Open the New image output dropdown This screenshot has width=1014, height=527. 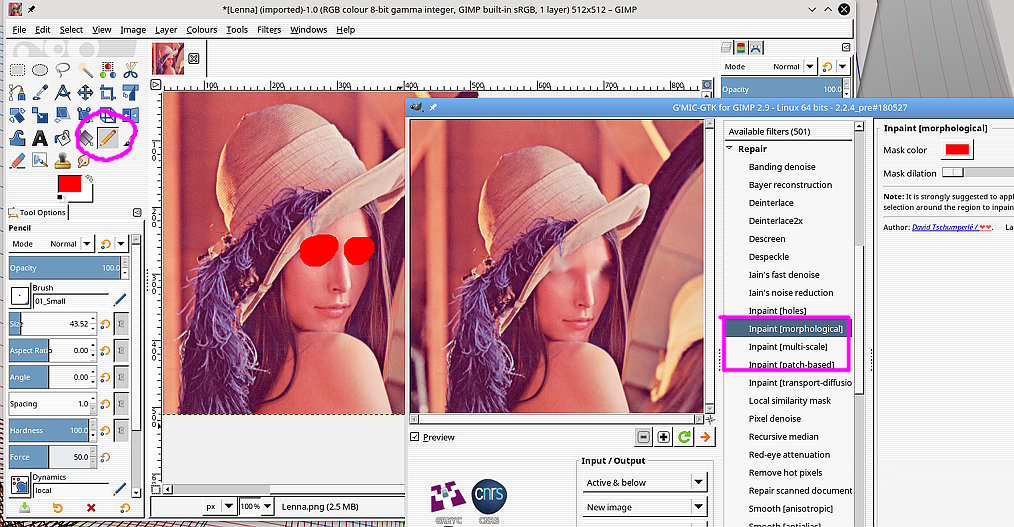[x=644, y=507]
